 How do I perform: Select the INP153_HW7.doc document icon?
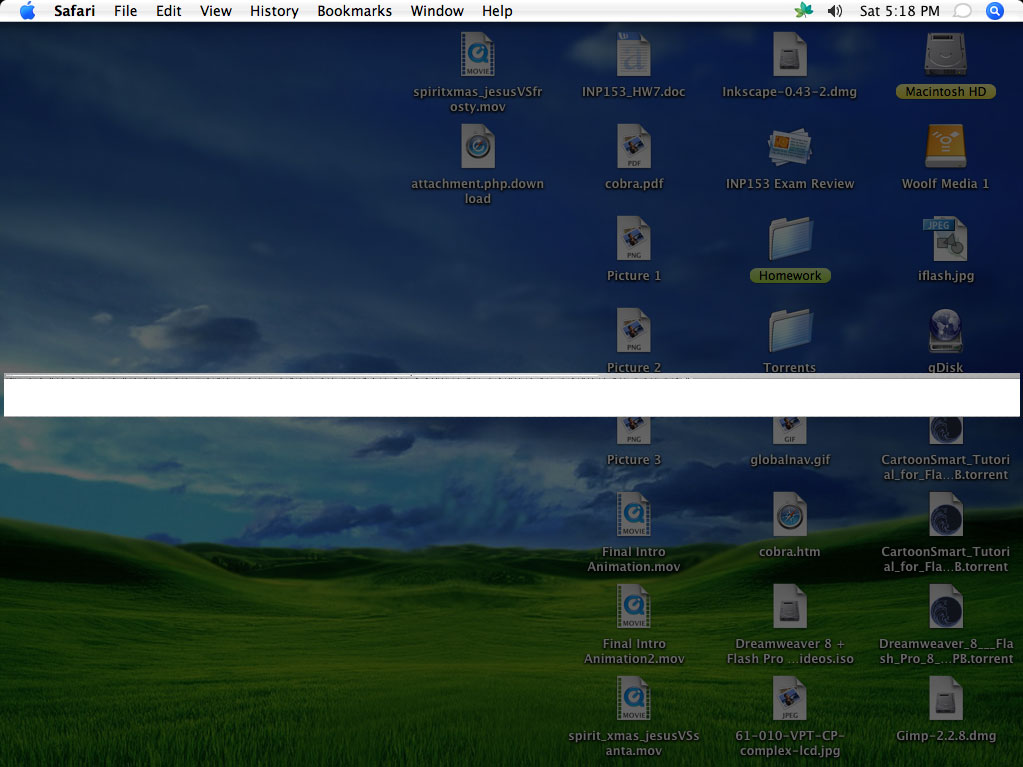(634, 55)
